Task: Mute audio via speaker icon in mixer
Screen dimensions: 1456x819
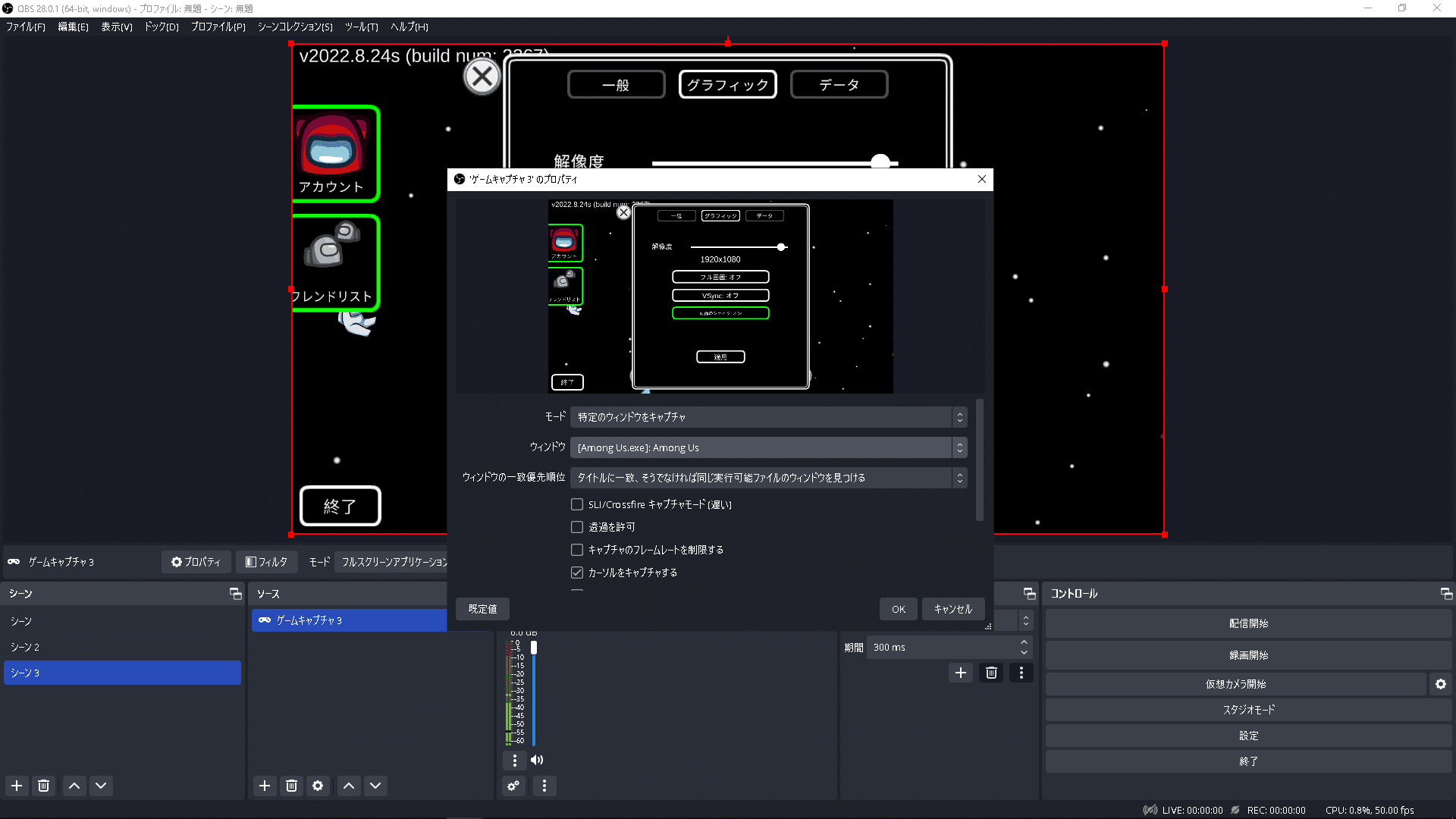Action: click(x=537, y=760)
